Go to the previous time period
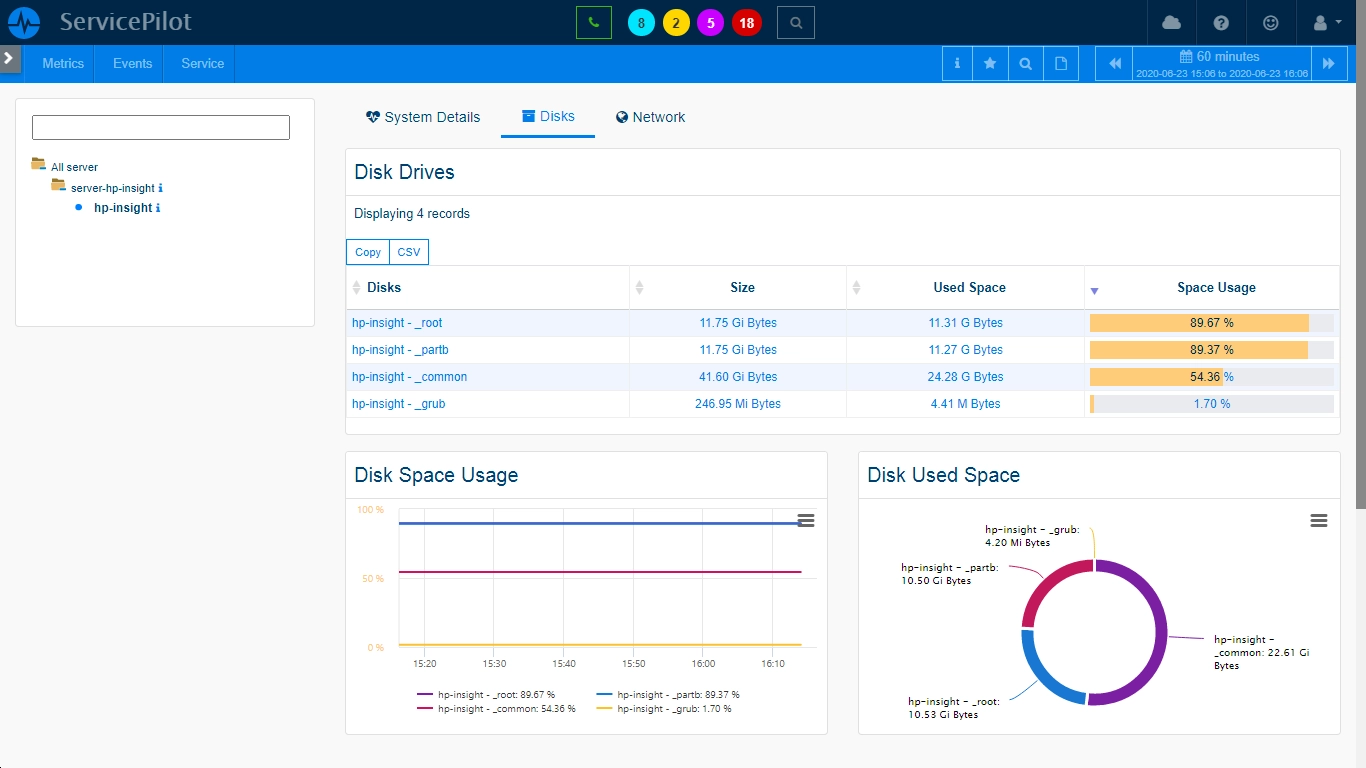The width and height of the screenshot is (1366, 768). point(1115,63)
